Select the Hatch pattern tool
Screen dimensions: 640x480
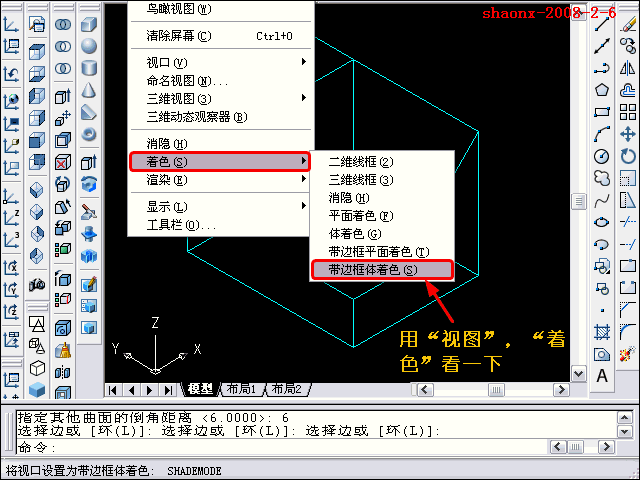pos(602,332)
